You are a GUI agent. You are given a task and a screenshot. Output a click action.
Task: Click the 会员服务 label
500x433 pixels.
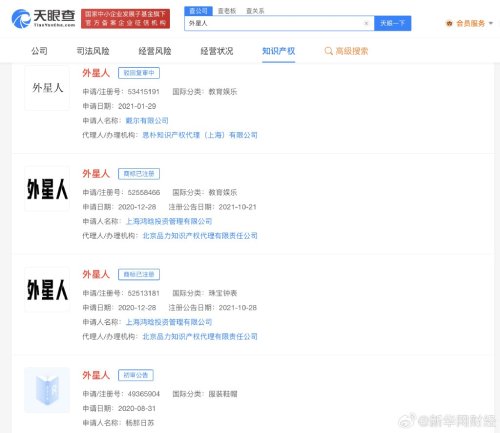pyautogui.click(x=471, y=23)
